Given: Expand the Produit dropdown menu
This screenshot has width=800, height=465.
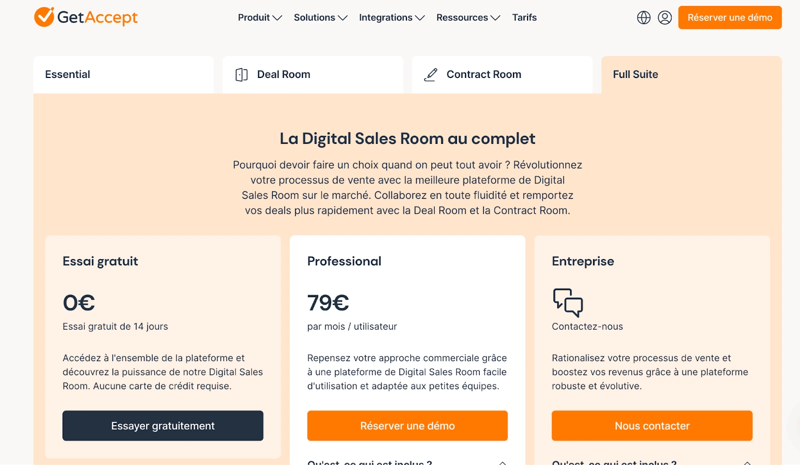Looking at the screenshot, I should point(260,17).
